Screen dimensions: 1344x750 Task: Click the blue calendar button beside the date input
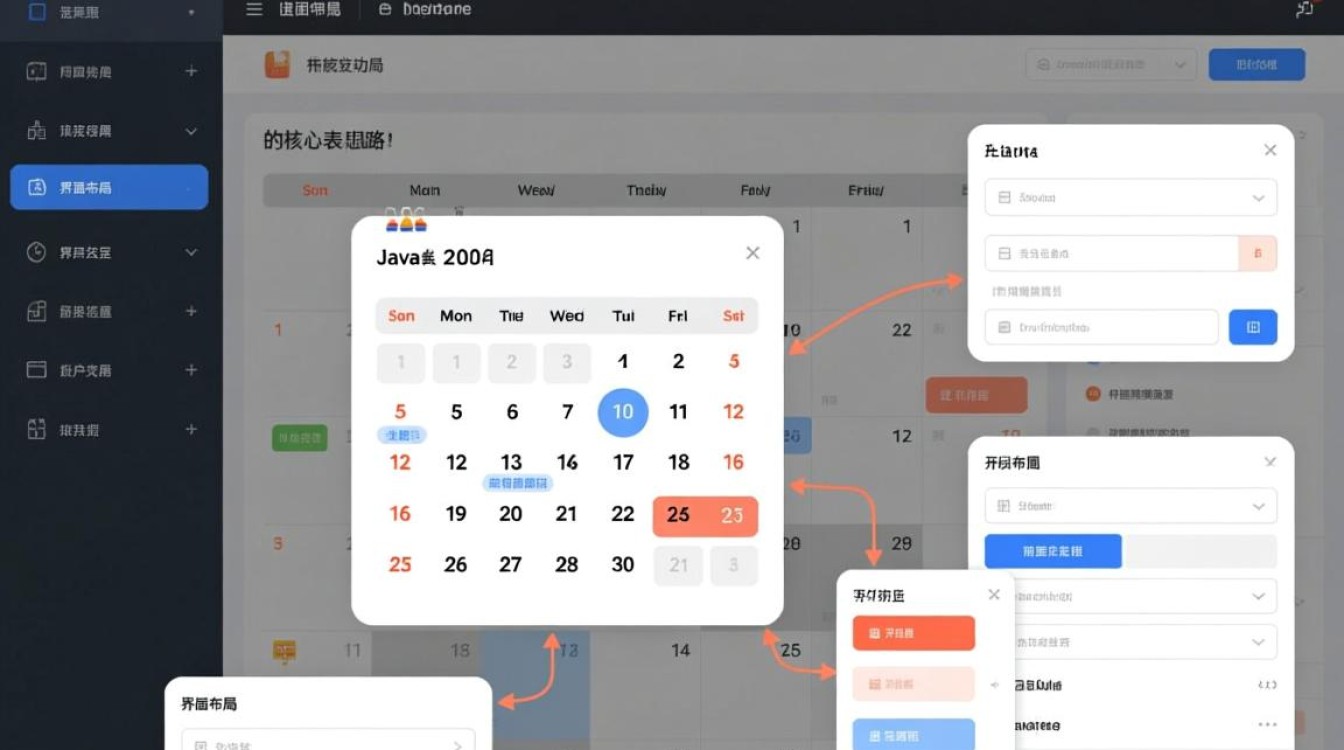click(x=1253, y=327)
